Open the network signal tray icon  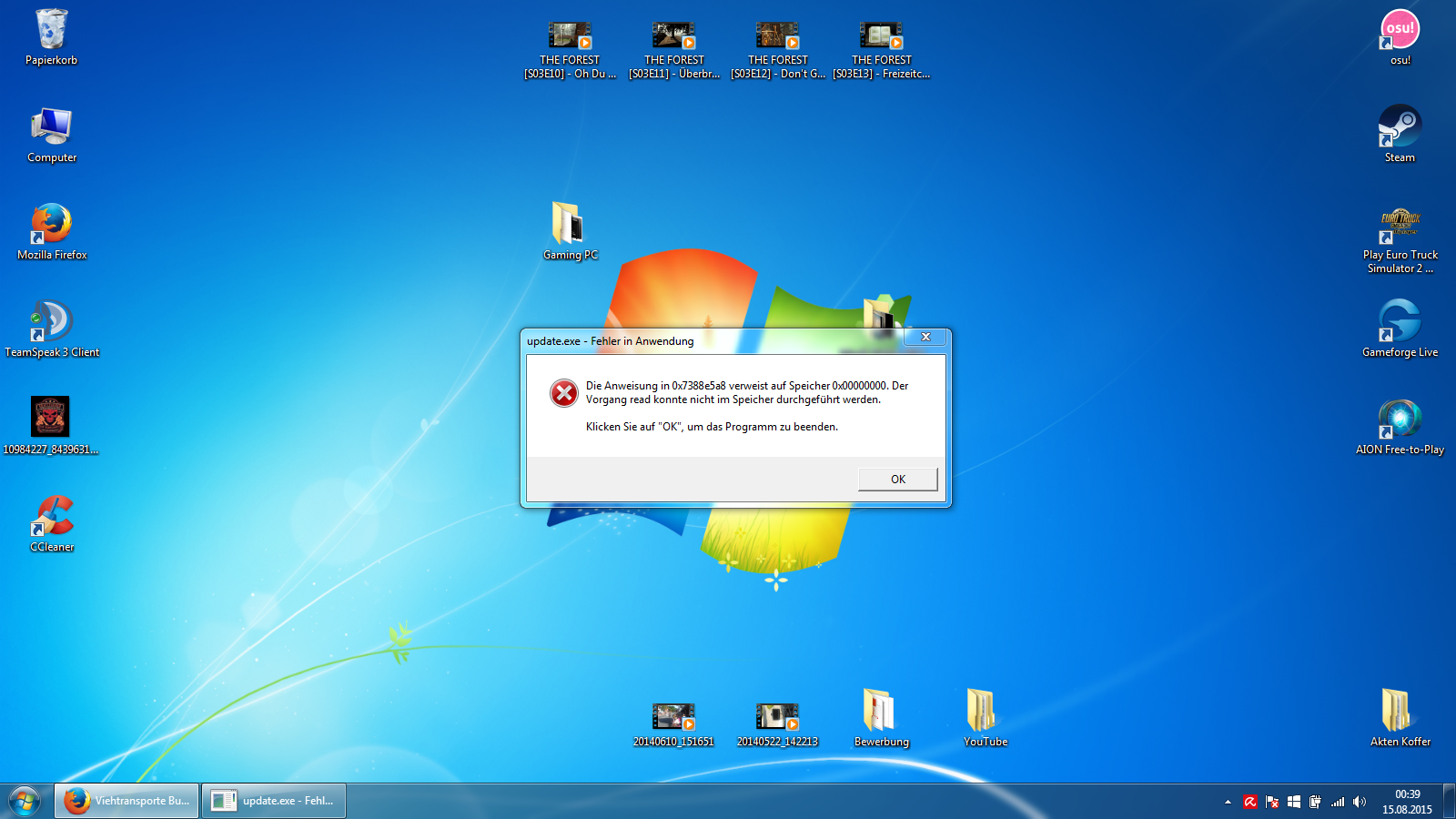(1338, 802)
